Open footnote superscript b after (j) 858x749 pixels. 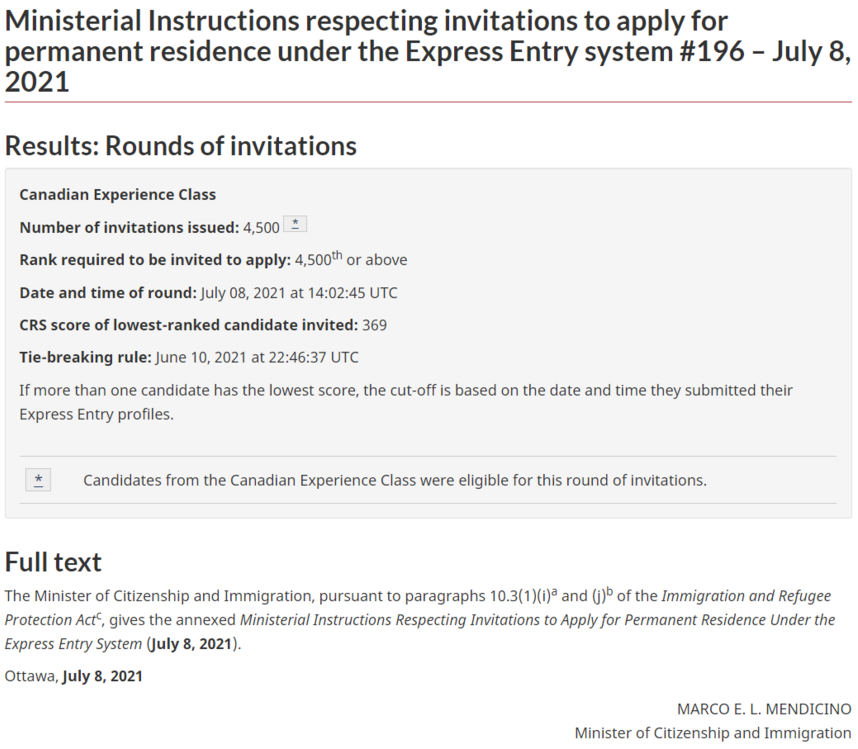point(608,592)
